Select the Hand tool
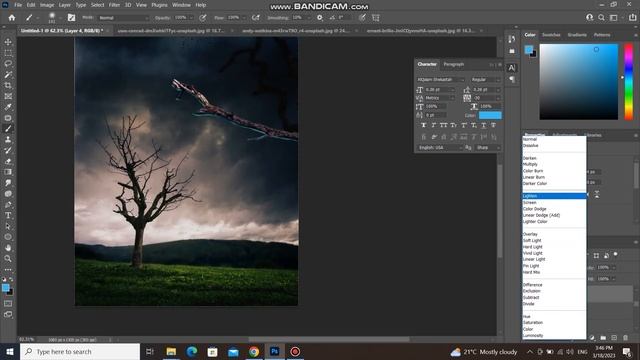The height and width of the screenshot is (360, 640). 8,248
